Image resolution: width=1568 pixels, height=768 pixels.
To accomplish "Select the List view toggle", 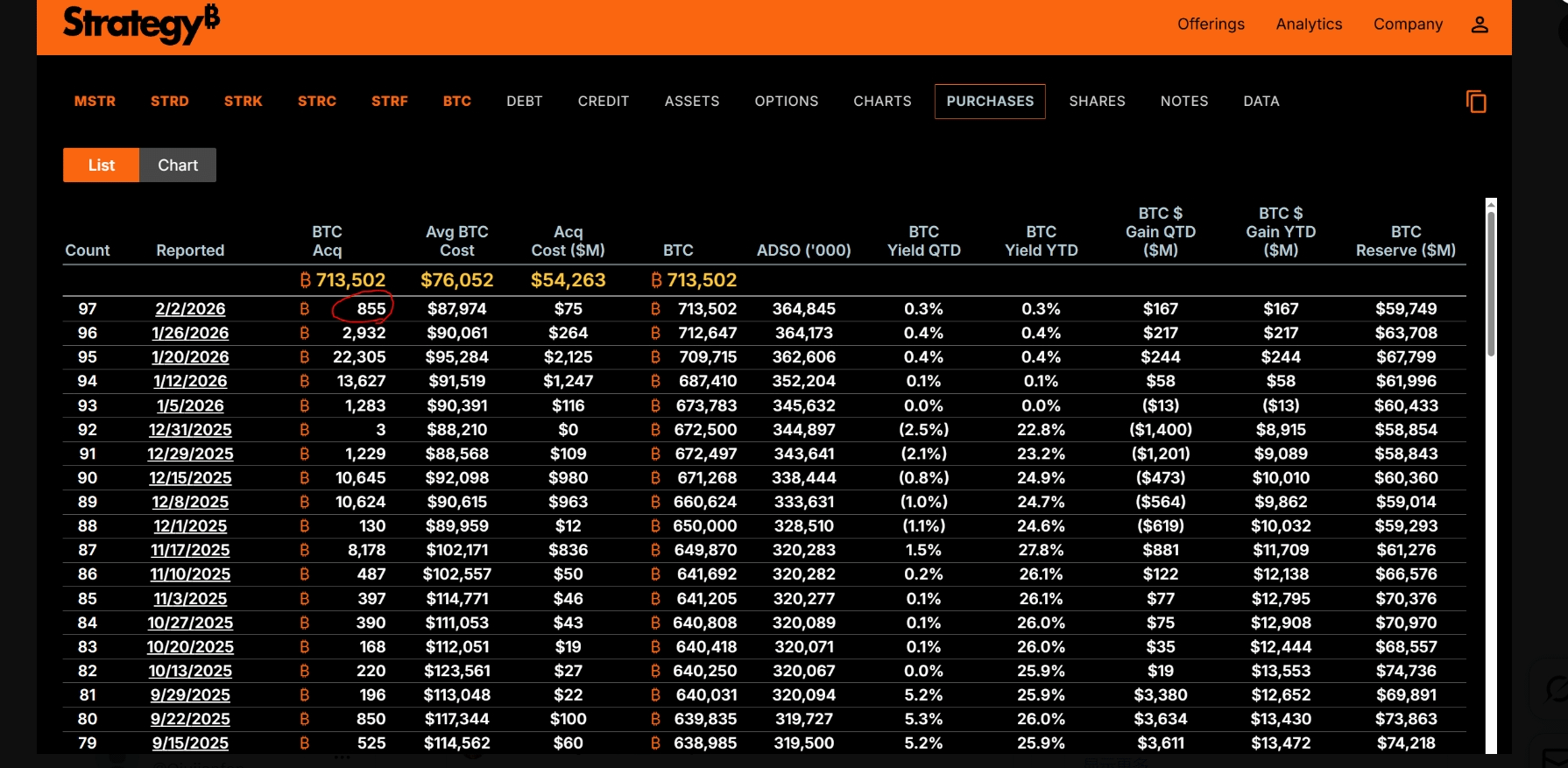I will (101, 165).
